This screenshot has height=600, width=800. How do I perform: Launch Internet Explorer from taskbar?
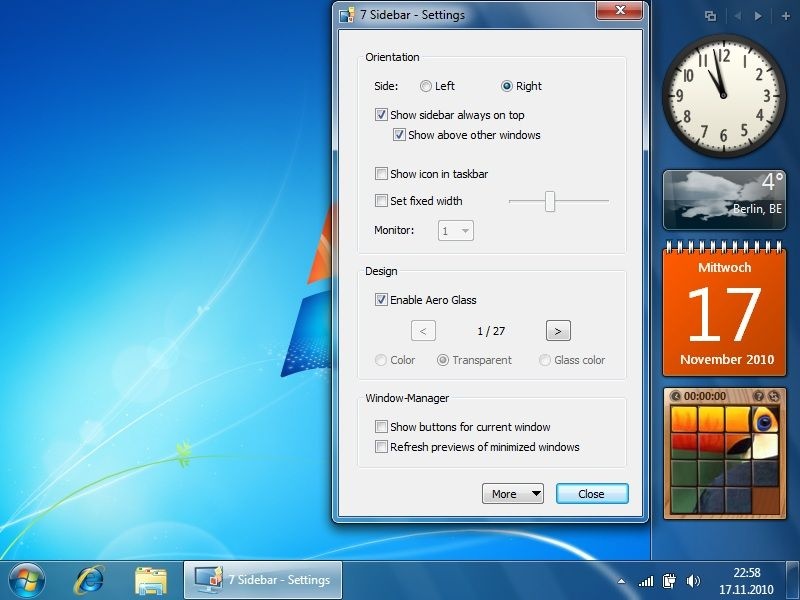89,581
